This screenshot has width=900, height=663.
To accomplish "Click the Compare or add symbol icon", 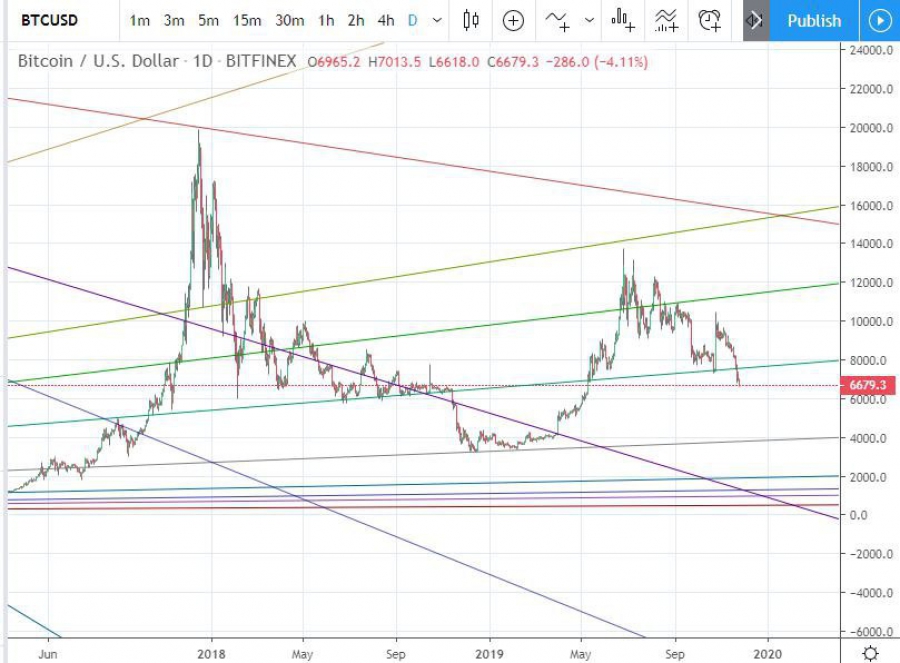I will 513,21.
